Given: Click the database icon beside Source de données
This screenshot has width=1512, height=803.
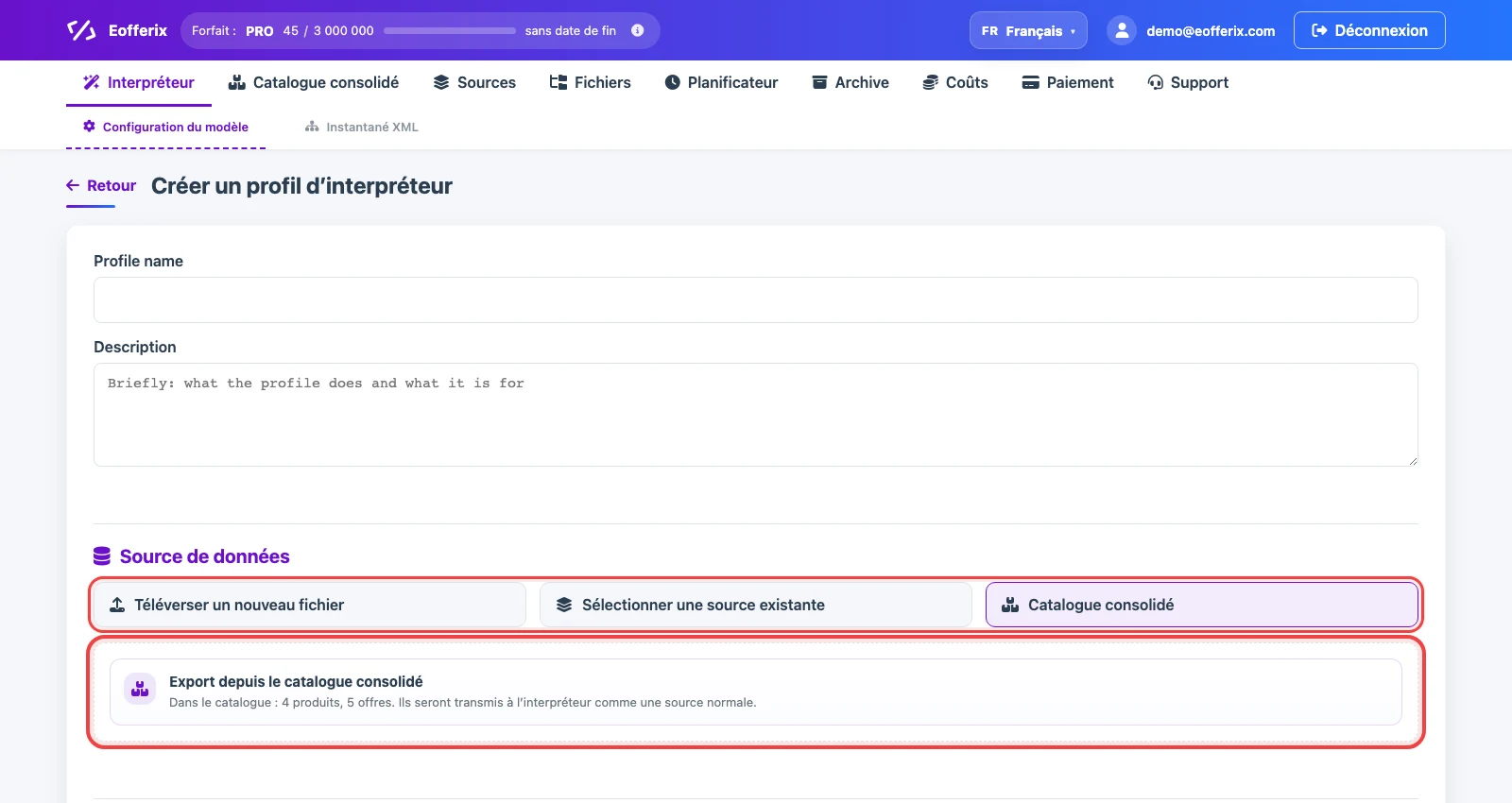Looking at the screenshot, I should (x=102, y=556).
